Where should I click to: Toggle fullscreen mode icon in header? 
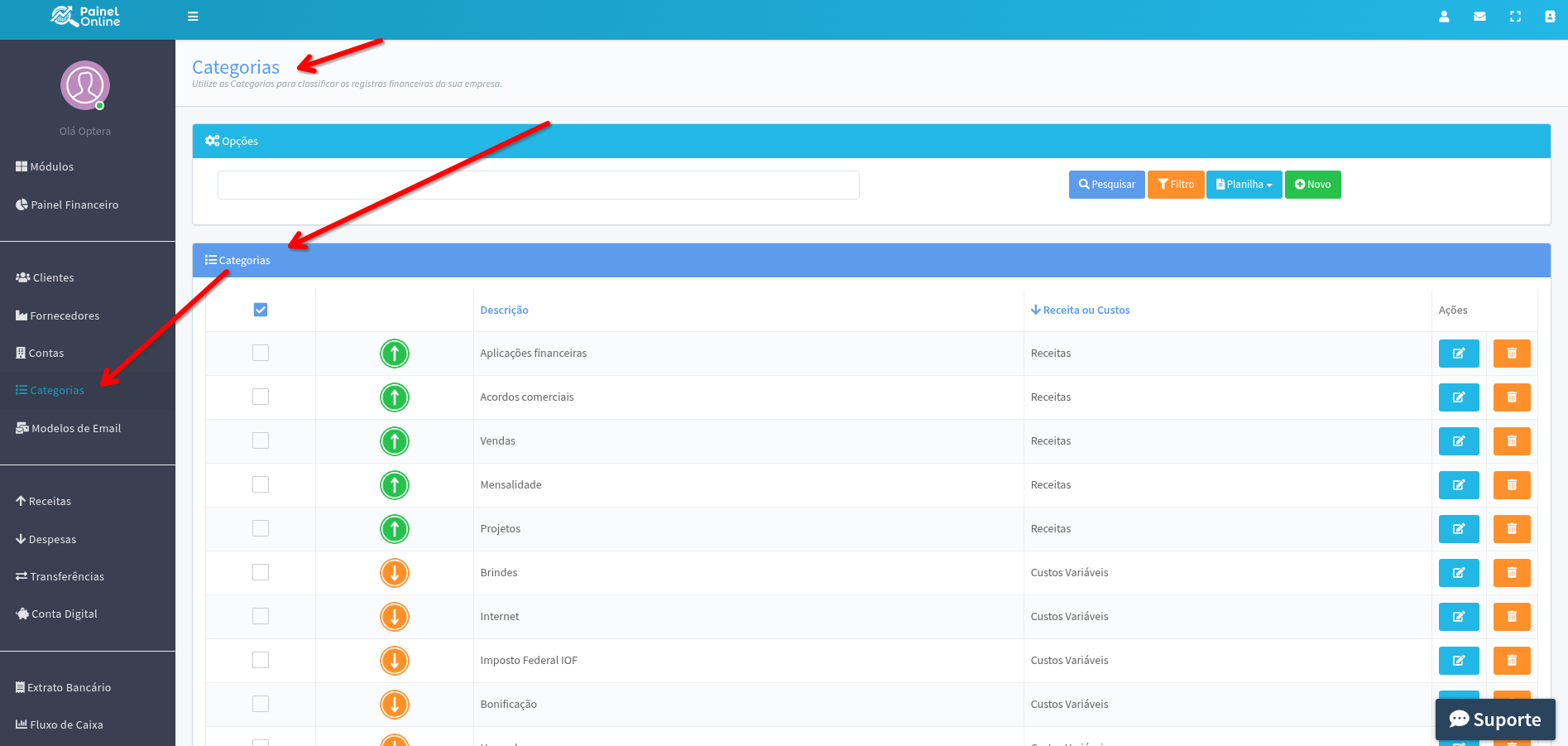pyautogui.click(x=1515, y=17)
